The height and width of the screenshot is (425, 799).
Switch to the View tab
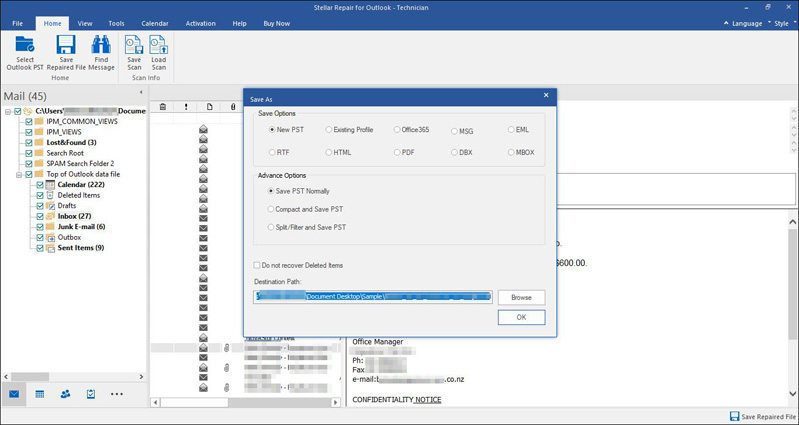point(85,23)
